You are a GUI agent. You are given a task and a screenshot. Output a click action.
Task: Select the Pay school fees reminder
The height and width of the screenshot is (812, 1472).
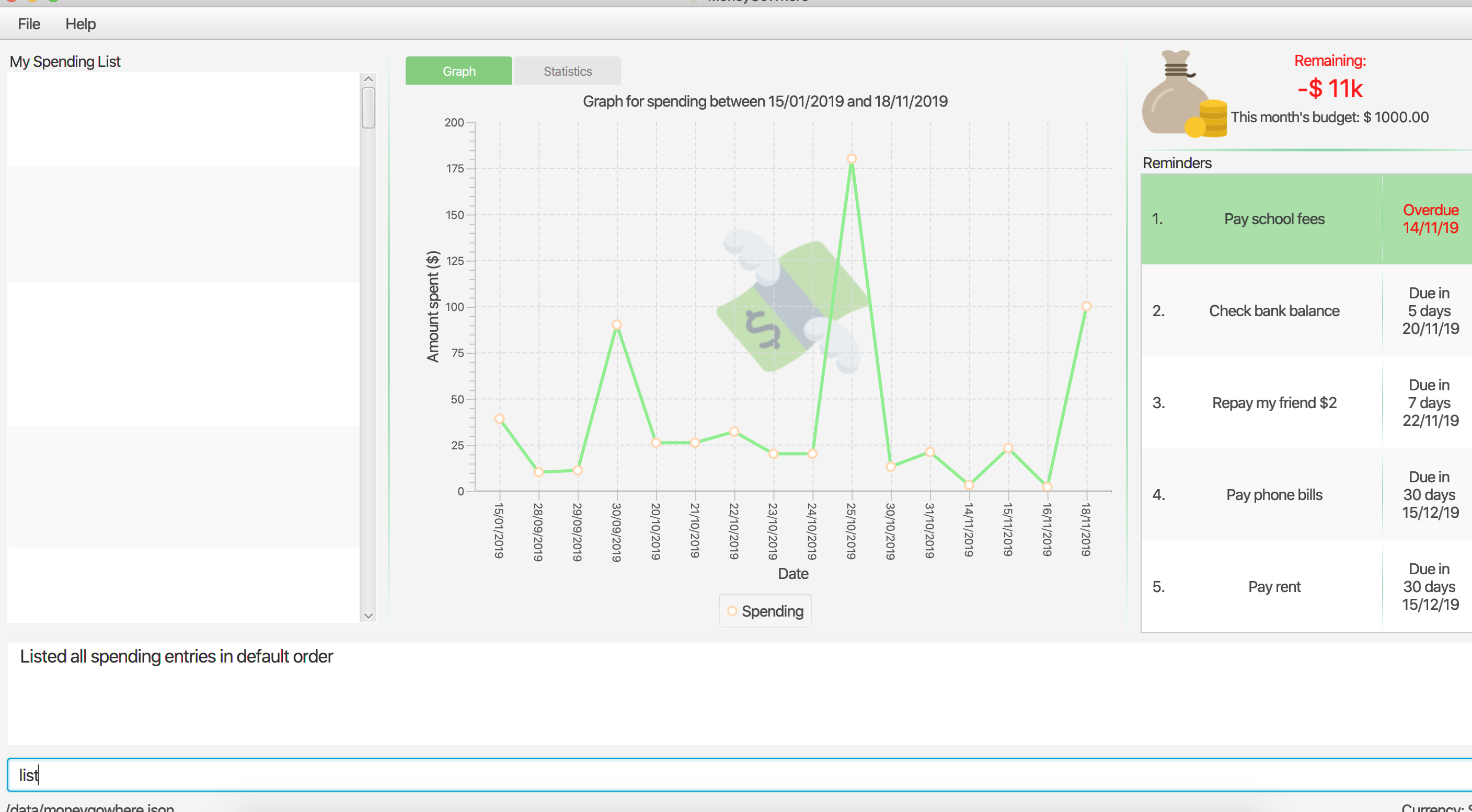pos(1274,219)
